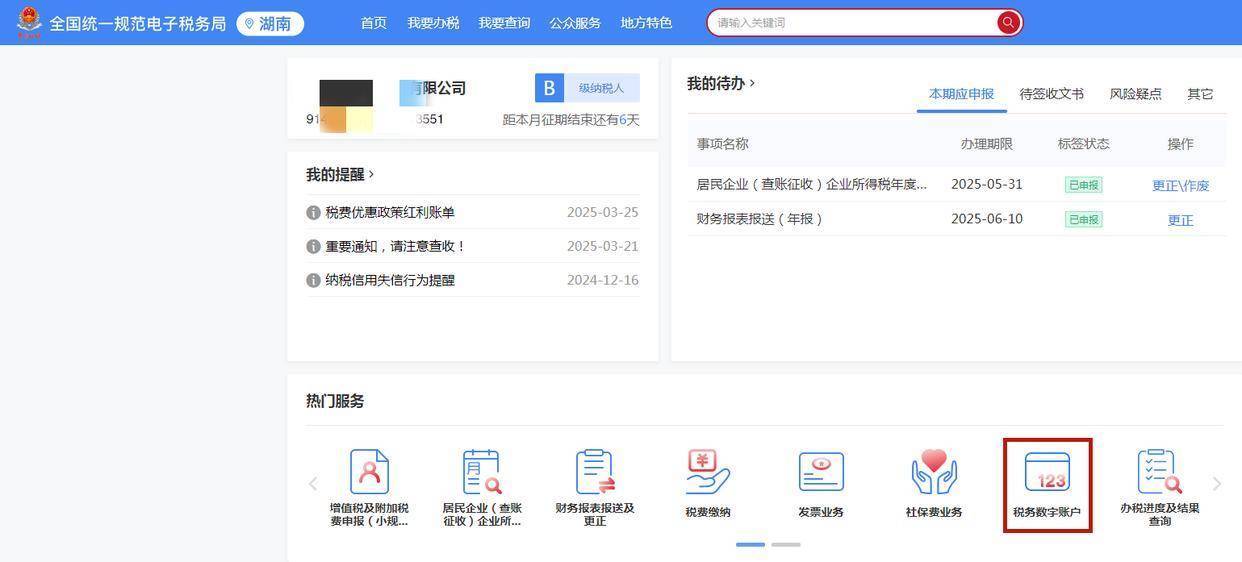
Task: Click the blue B credit grade badge
Action: (x=549, y=88)
